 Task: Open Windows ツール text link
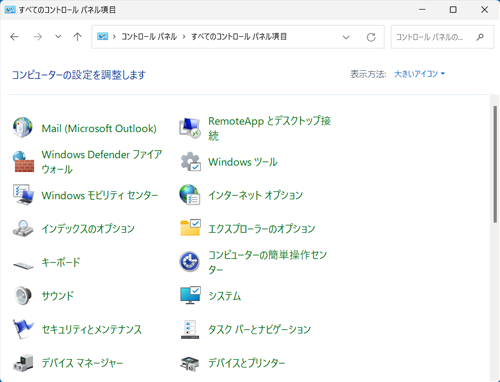243,162
